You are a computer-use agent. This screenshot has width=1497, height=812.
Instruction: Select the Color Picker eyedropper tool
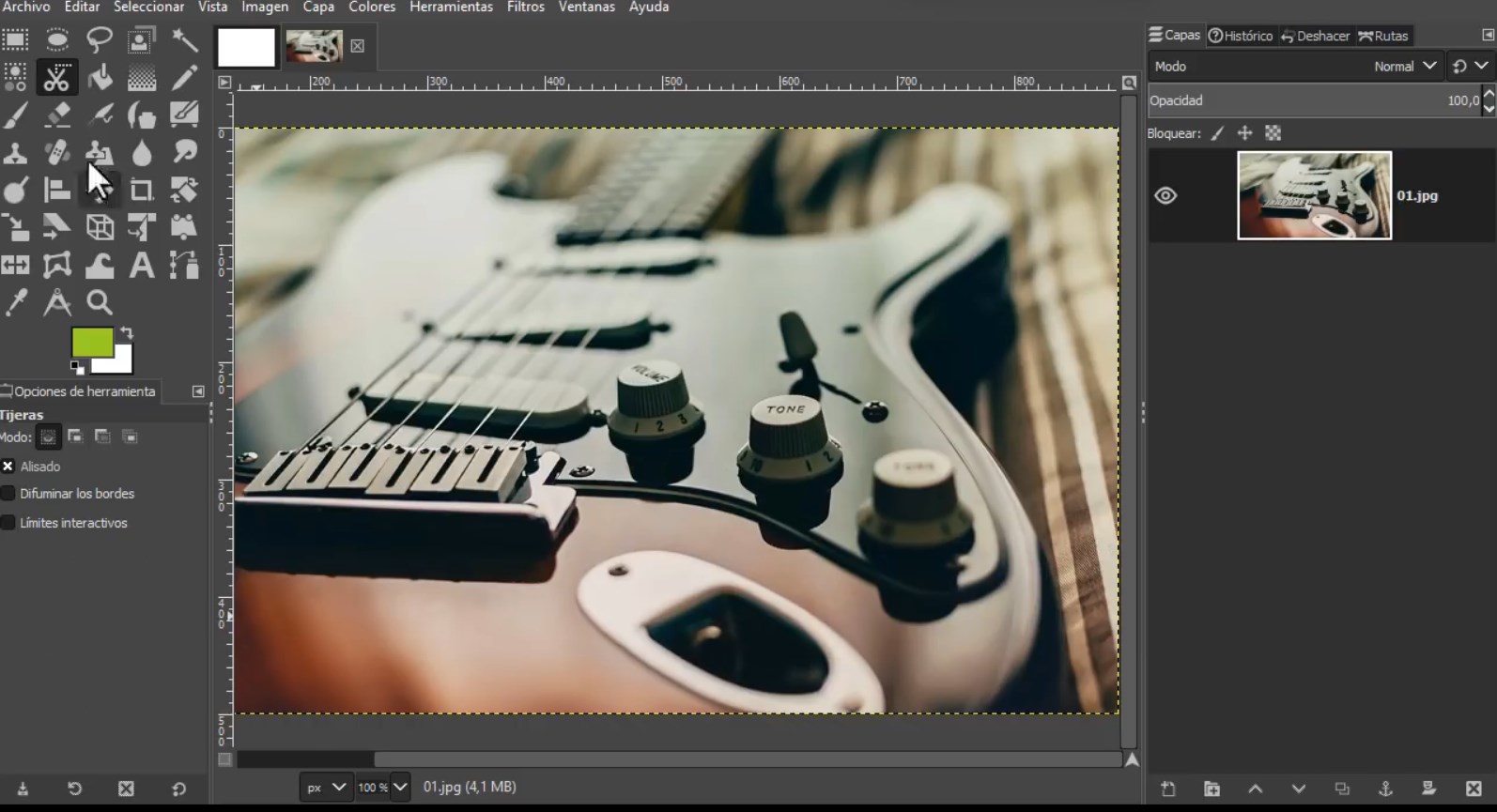(15, 302)
